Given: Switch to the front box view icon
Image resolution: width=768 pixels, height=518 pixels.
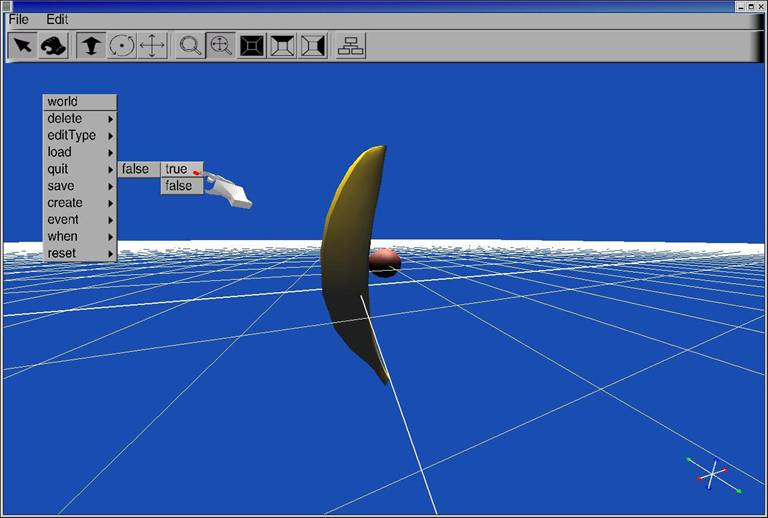Looking at the screenshot, I should click(252, 46).
